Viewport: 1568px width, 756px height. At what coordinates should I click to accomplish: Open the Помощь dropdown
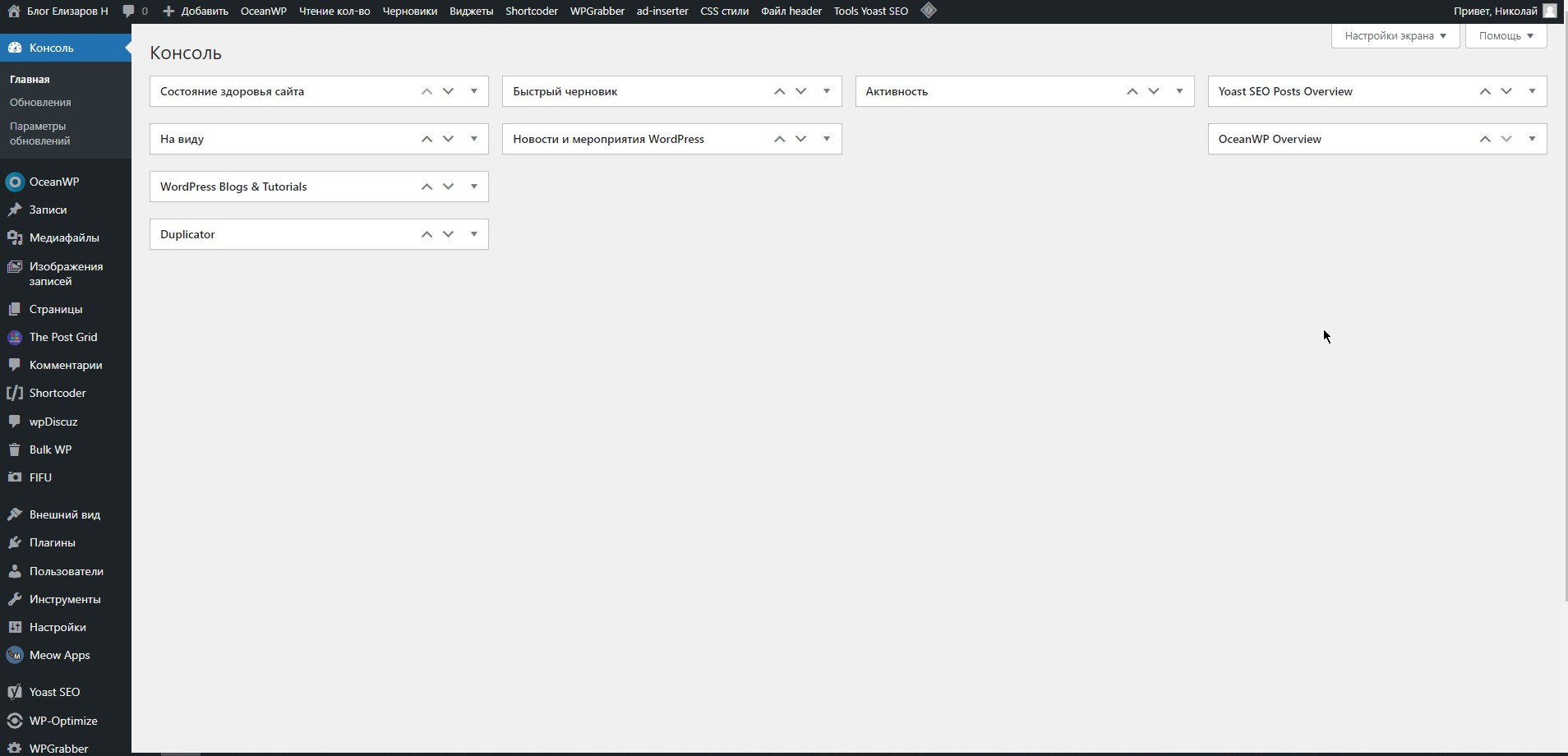(1506, 35)
